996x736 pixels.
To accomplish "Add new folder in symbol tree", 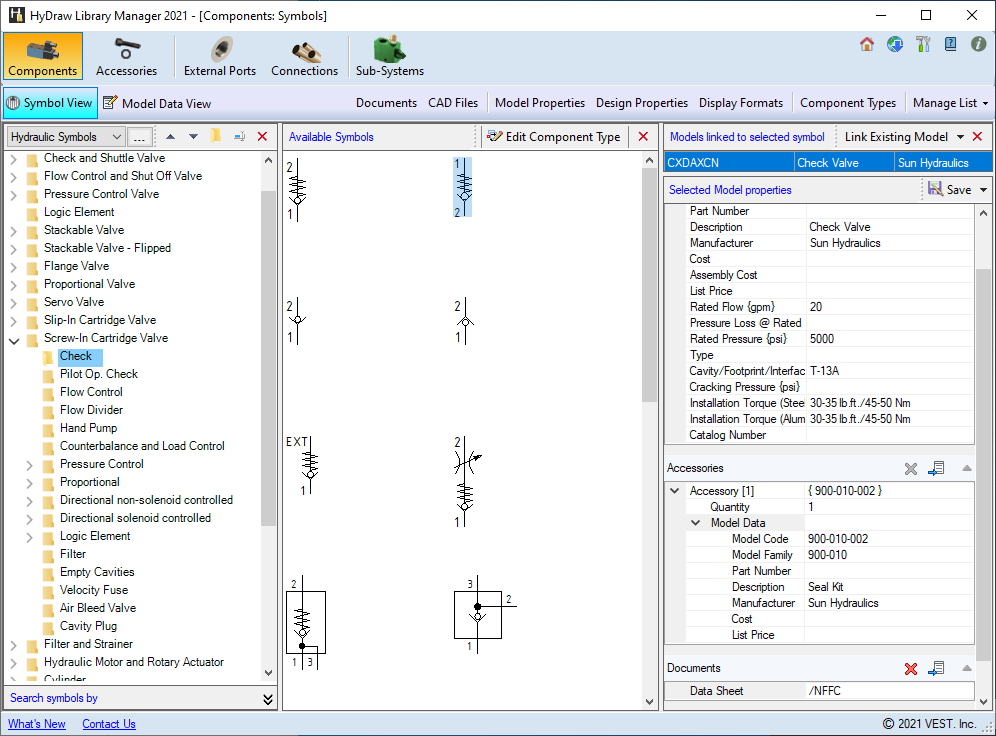I will point(216,137).
